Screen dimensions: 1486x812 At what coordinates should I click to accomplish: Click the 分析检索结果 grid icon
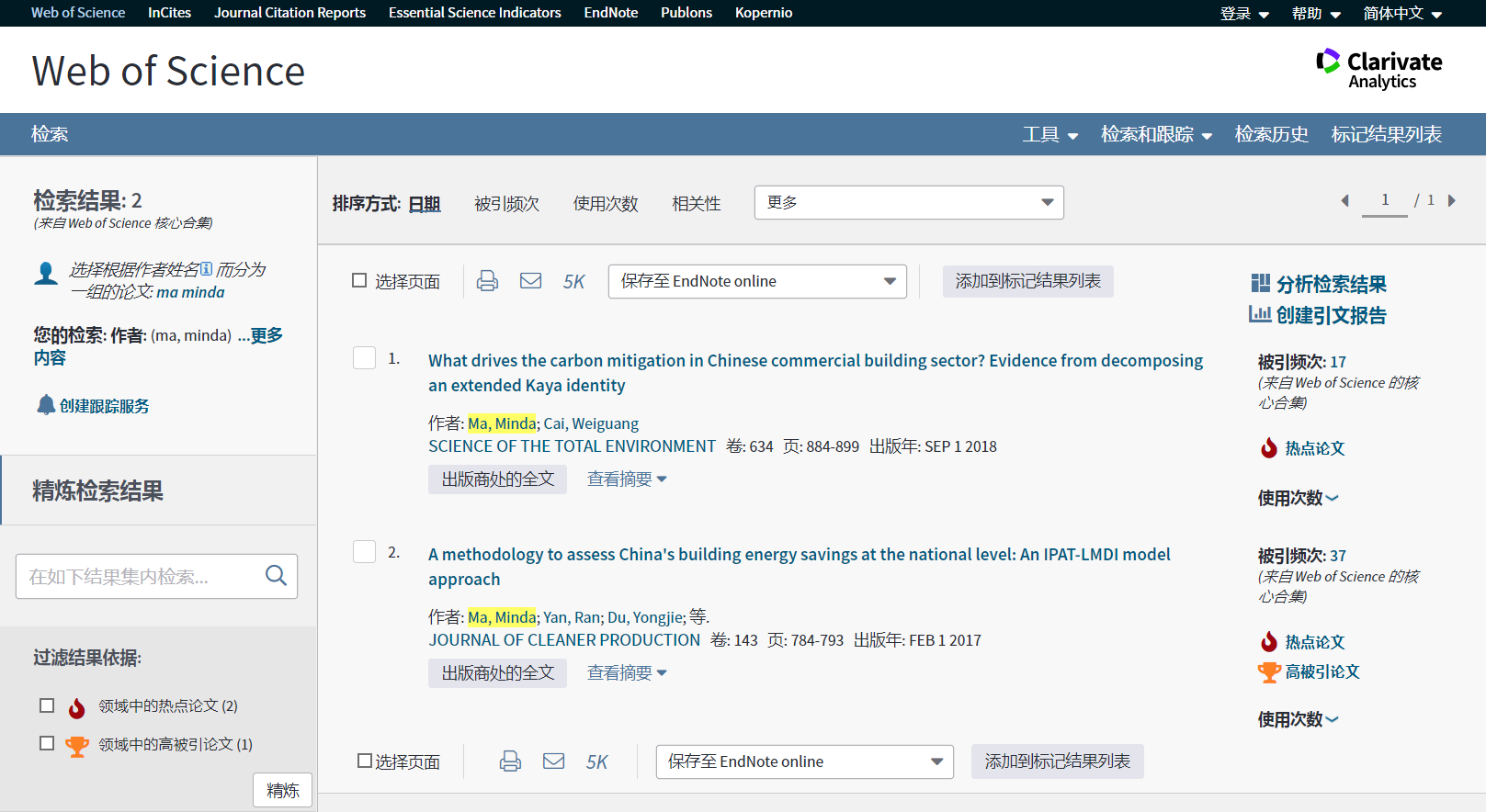[x=1261, y=283]
